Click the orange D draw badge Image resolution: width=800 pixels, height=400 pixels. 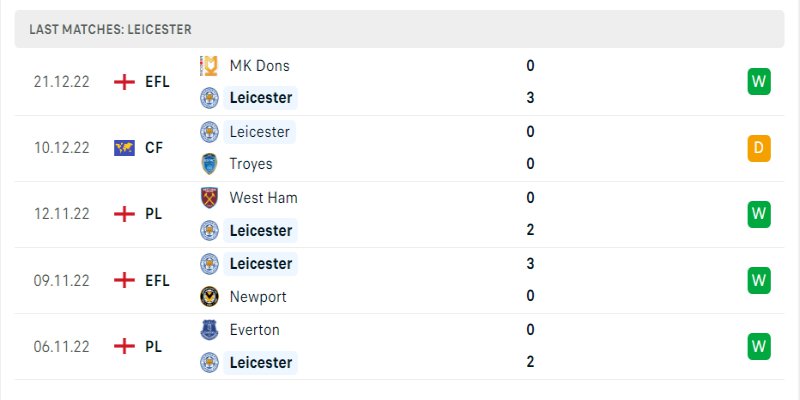(759, 149)
